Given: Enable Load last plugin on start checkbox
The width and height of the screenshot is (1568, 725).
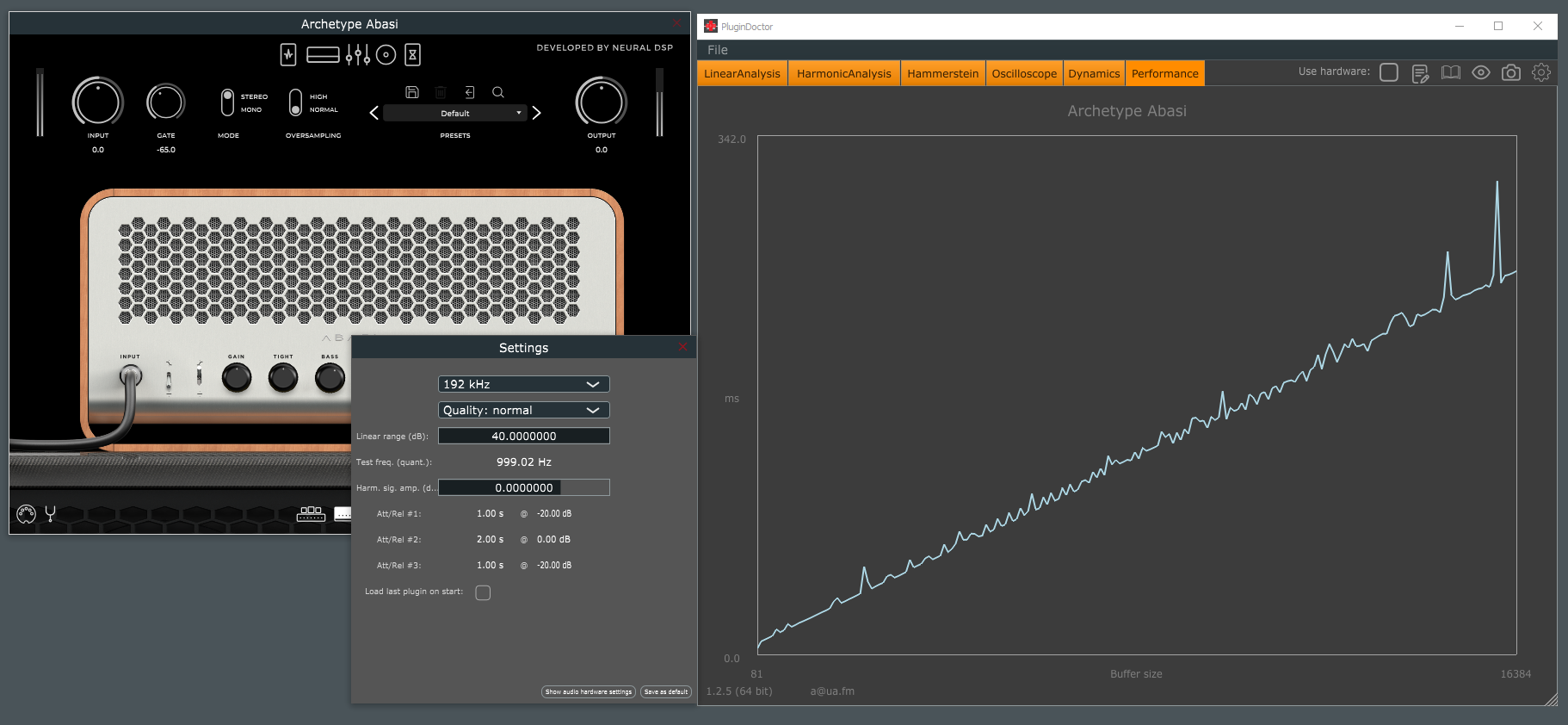Looking at the screenshot, I should 483,592.
